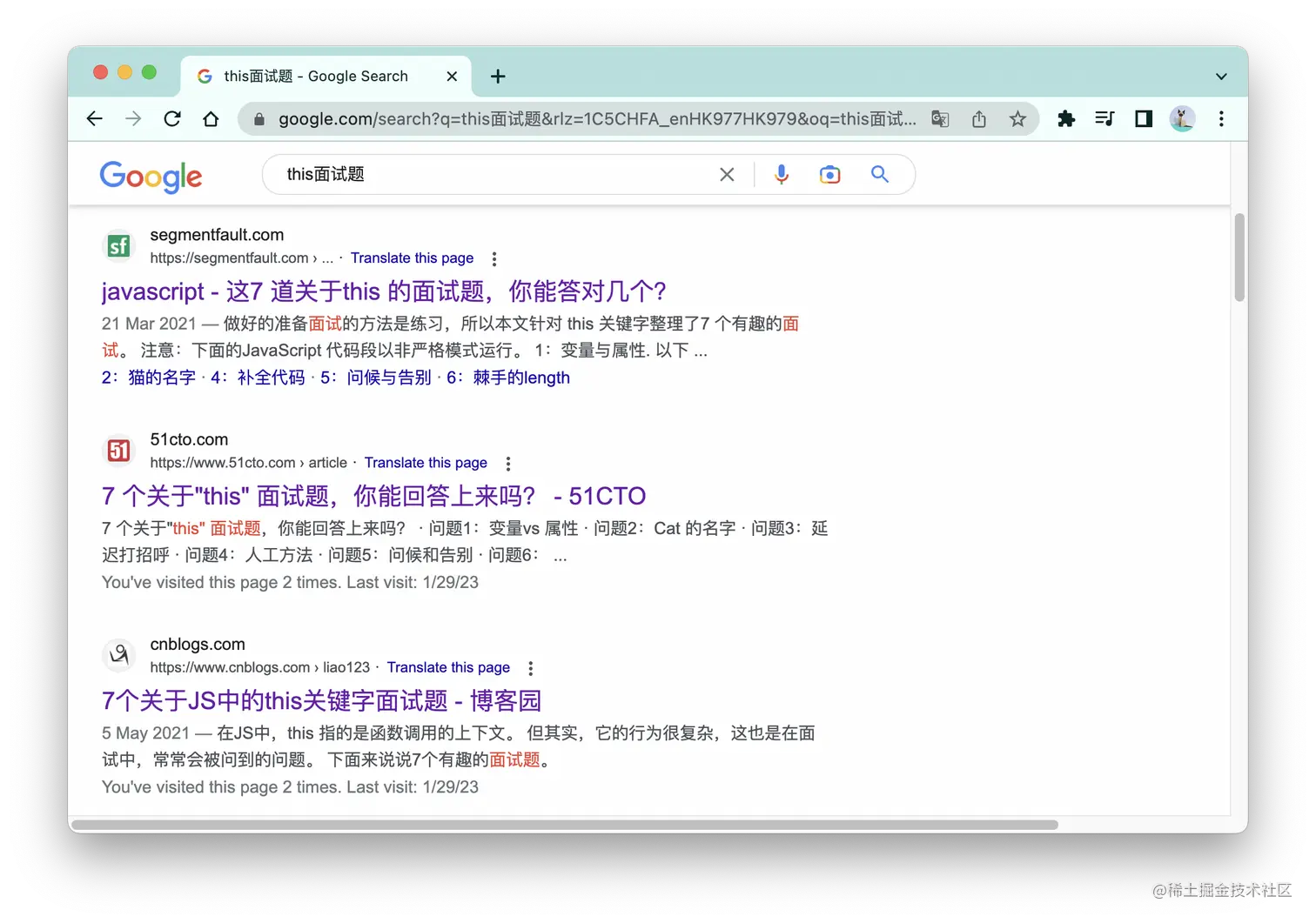
Task: Click the Google Translate icon in address bar
Action: pos(940,119)
